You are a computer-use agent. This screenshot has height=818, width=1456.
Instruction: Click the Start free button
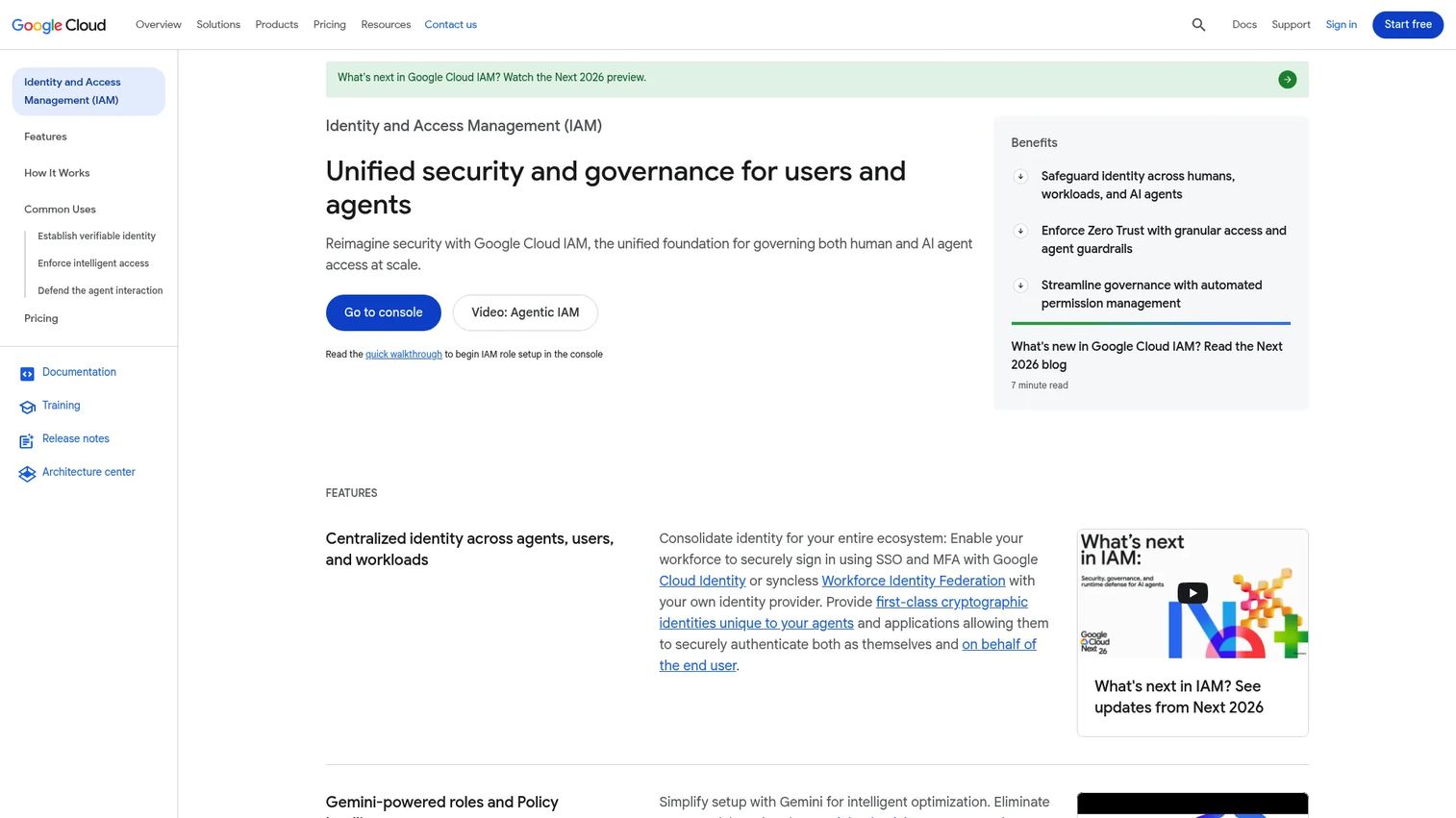point(1408,25)
